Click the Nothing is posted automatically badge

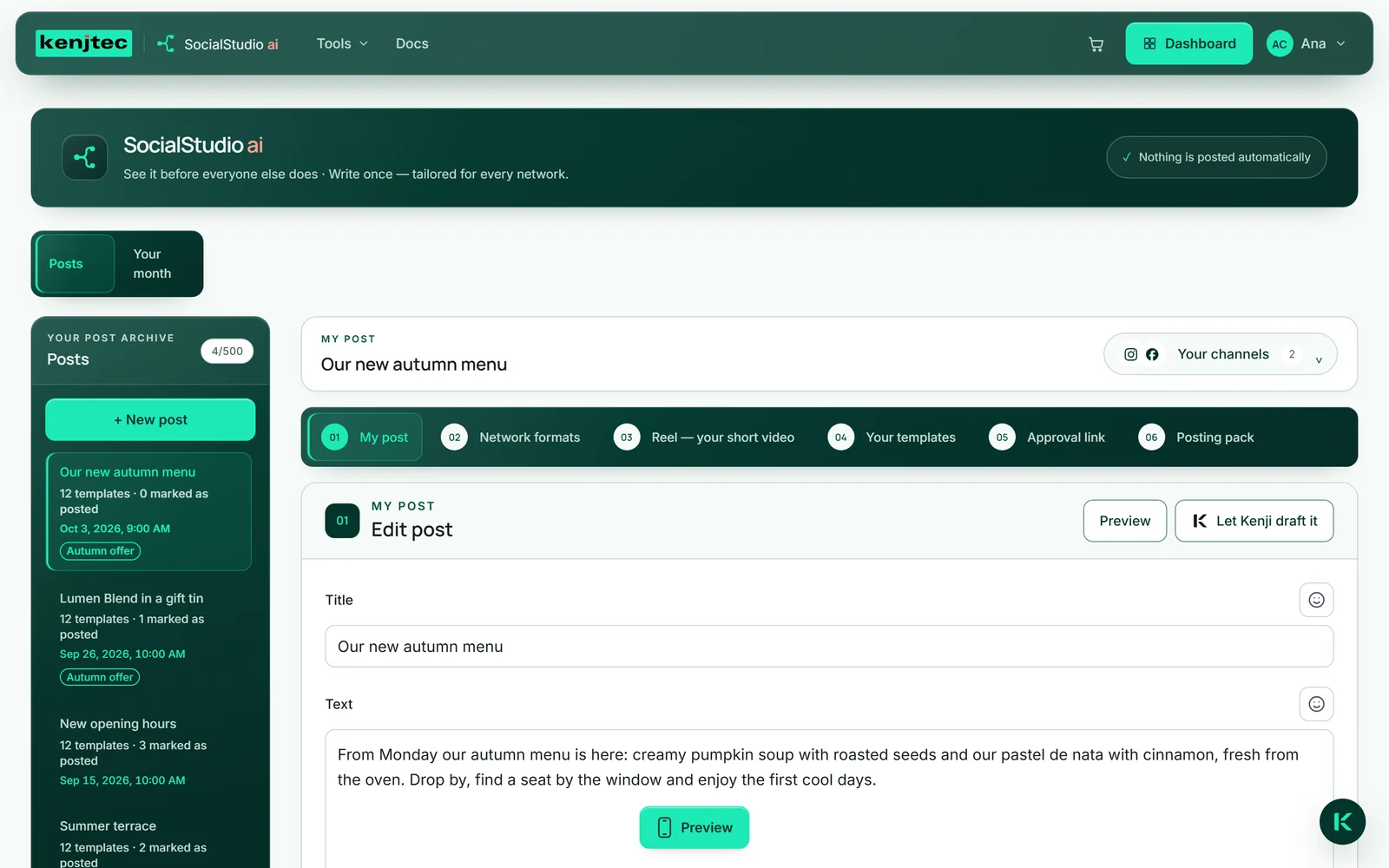pos(1216,157)
